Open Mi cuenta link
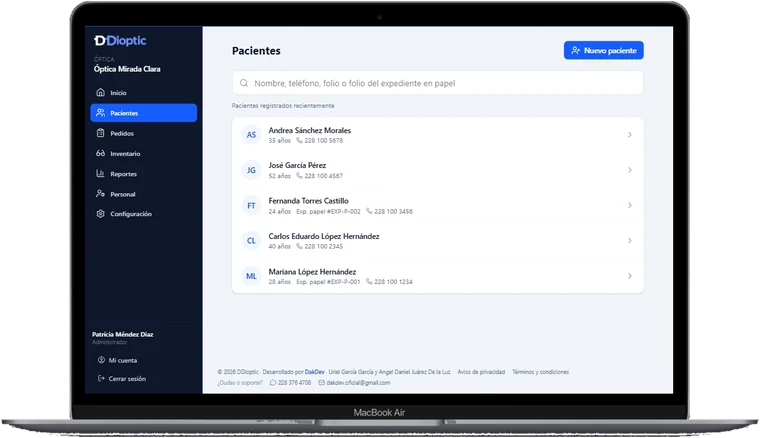Viewport: 760px width, 438px height. point(123,360)
